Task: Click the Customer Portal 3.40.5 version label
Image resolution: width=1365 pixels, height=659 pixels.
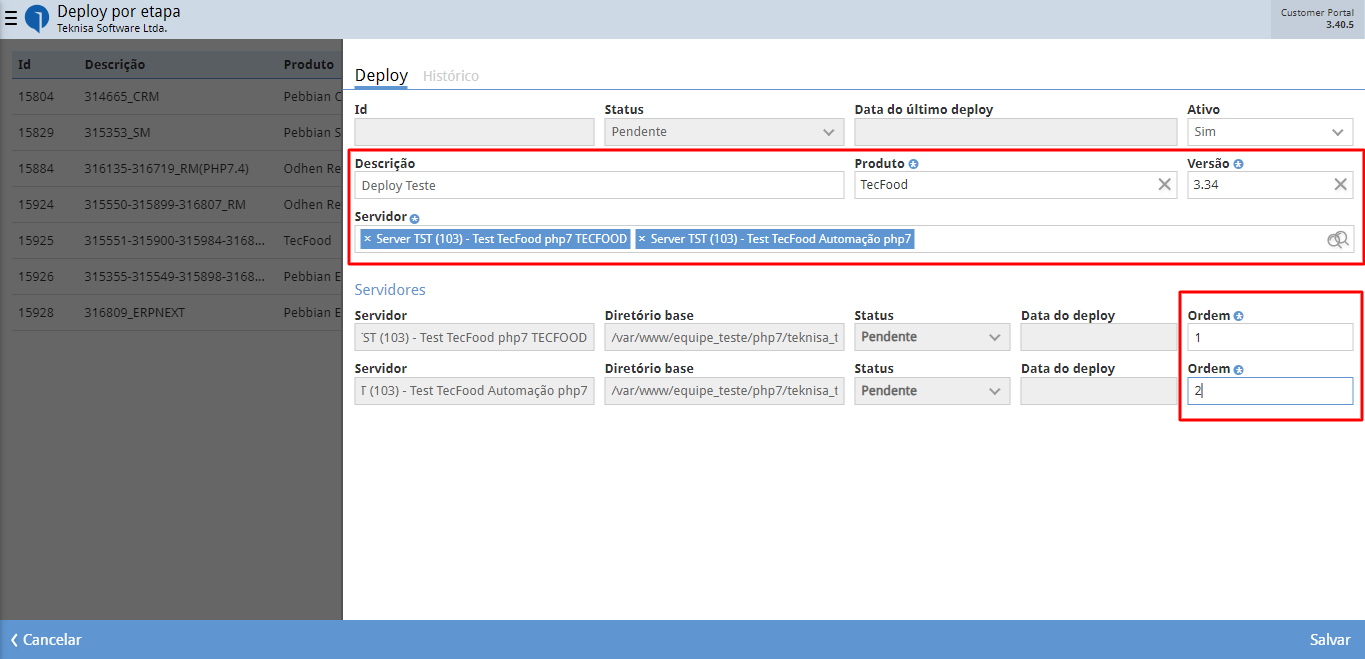Action: coord(1317,19)
